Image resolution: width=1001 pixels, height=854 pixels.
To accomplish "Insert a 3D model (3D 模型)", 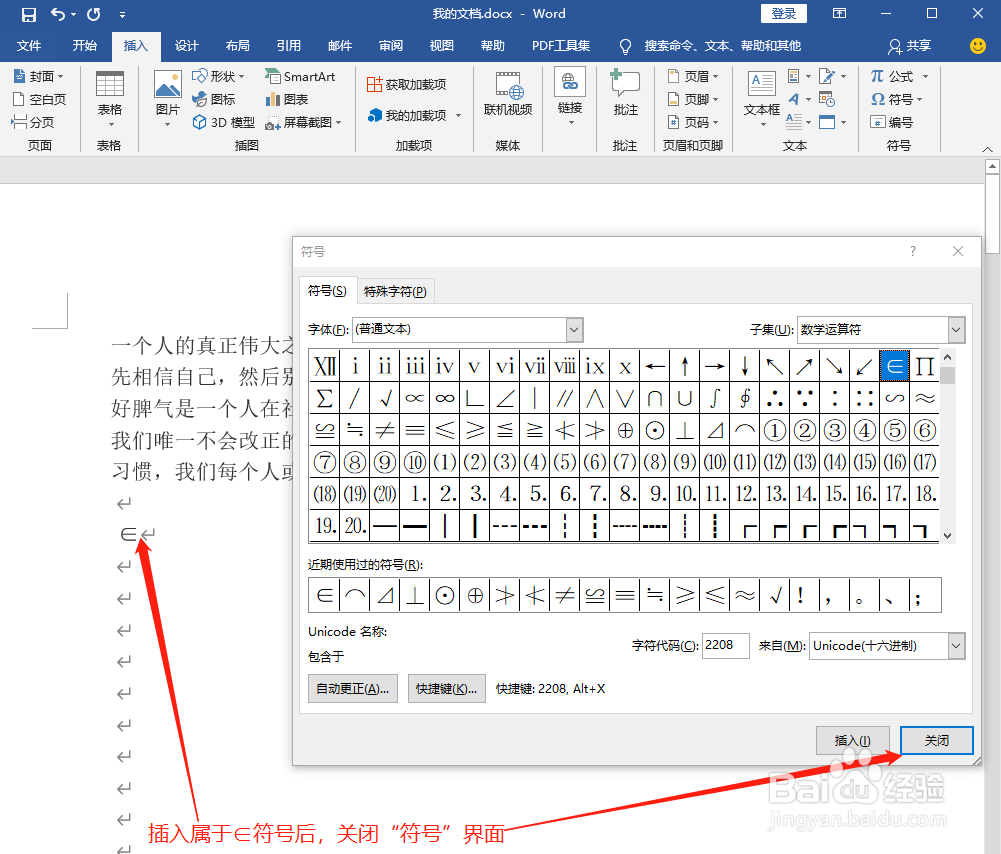I will [x=224, y=122].
